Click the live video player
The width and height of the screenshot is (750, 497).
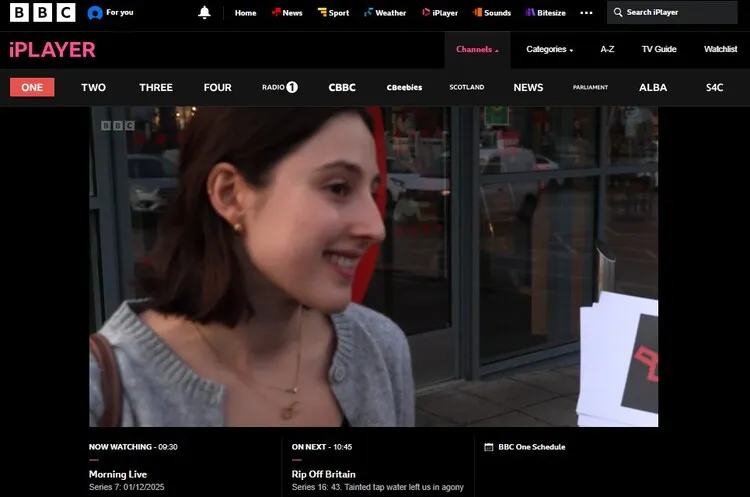coord(374,266)
